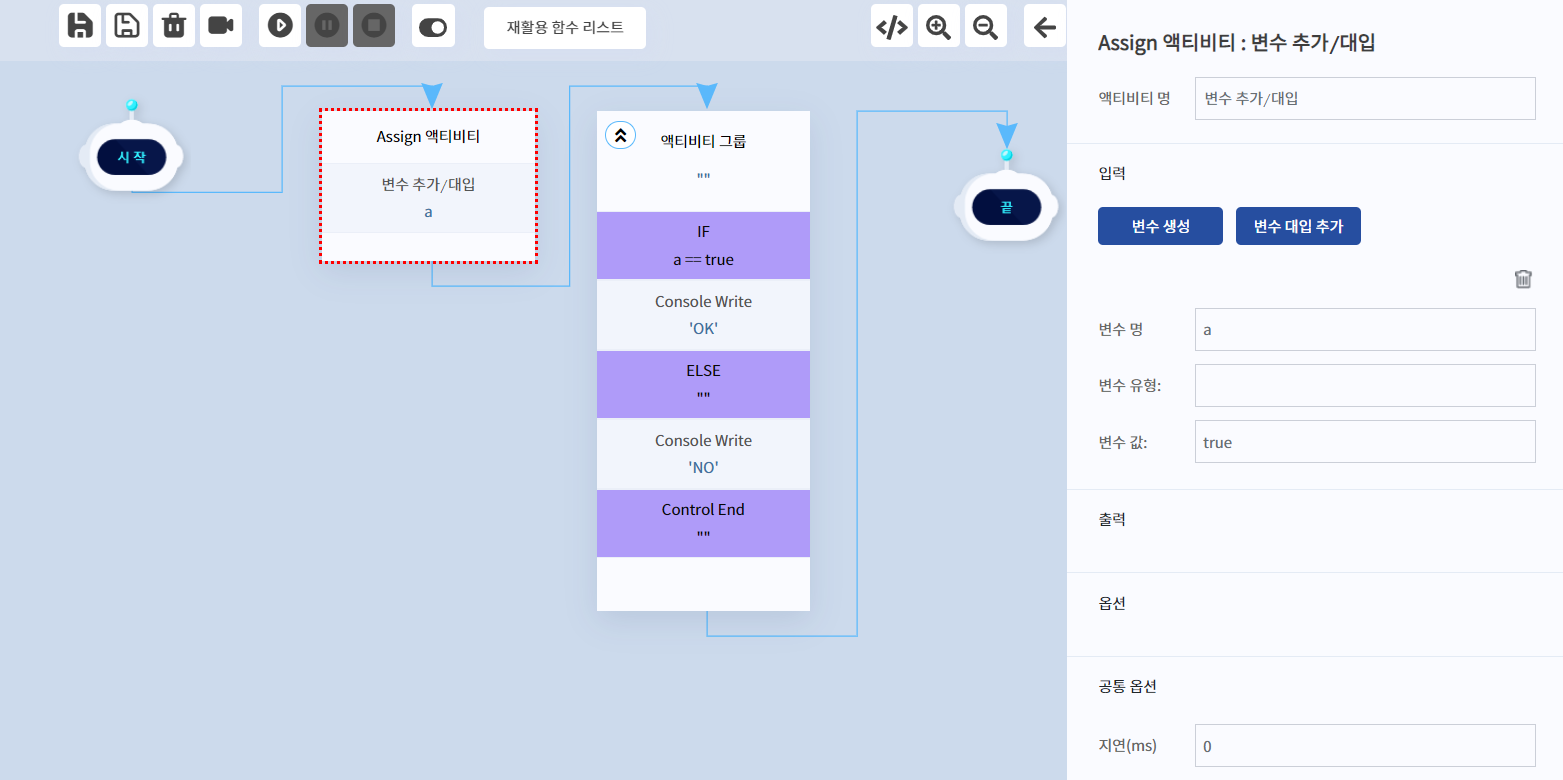Image resolution: width=1563 pixels, height=780 pixels.
Task: Select the 시작 start node
Action: pyautogui.click(x=131, y=157)
